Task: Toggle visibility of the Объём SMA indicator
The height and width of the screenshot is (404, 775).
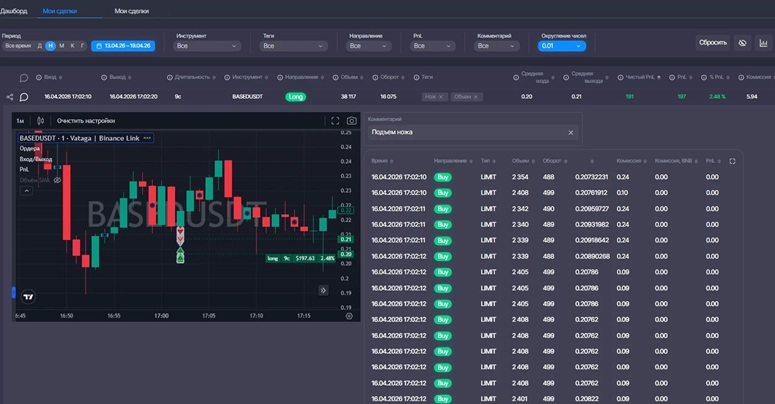Action: (x=57, y=180)
